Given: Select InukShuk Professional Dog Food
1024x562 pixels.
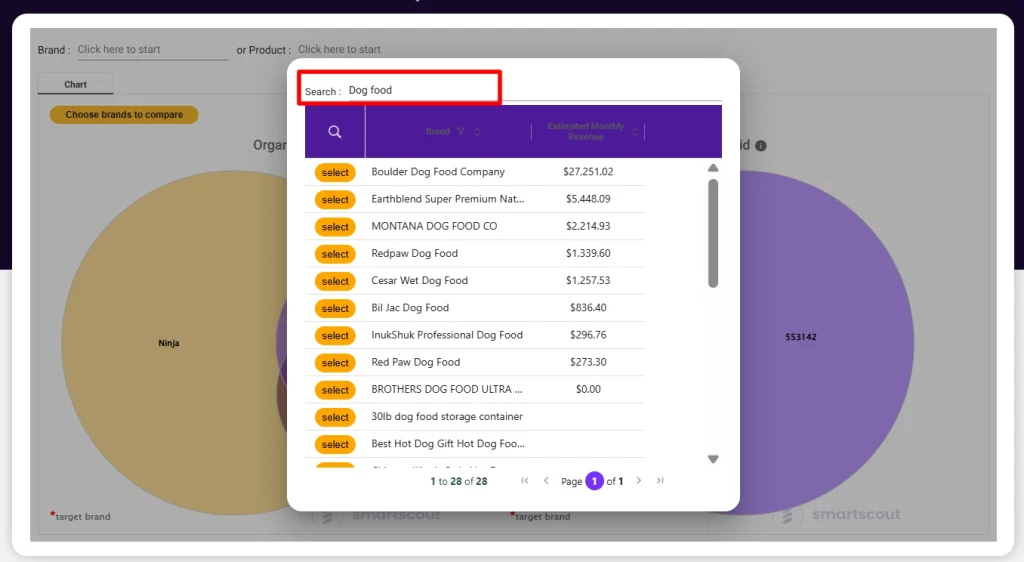Looking at the screenshot, I should pyautogui.click(x=335, y=336).
